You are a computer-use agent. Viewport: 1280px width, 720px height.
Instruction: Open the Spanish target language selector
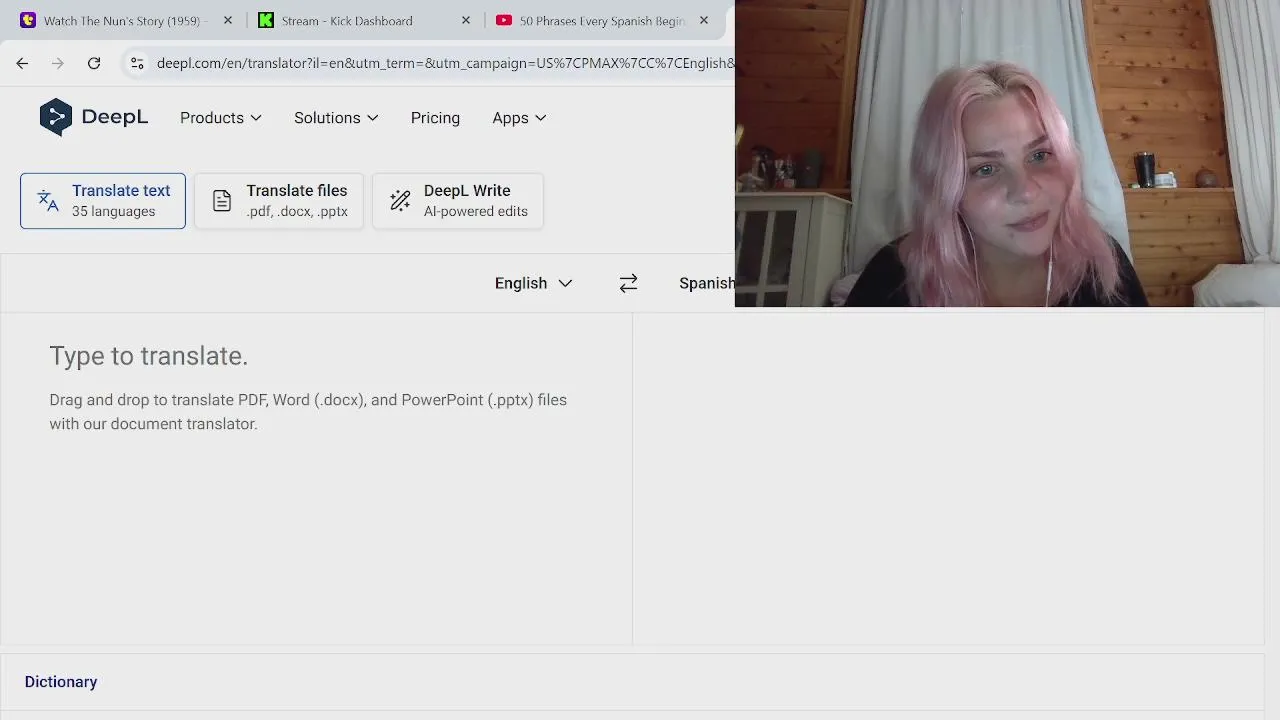pos(706,283)
